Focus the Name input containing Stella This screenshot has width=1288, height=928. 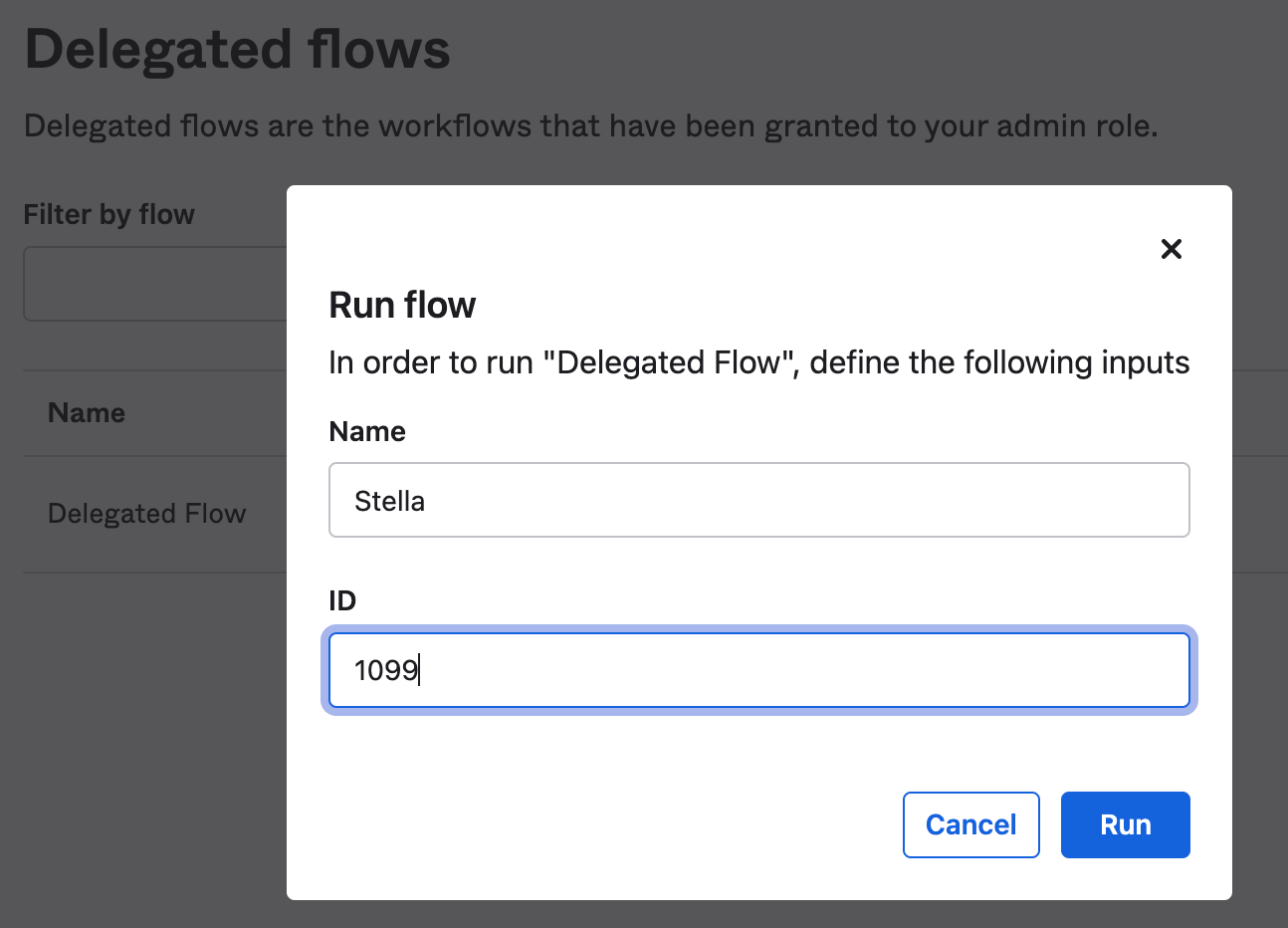pyautogui.click(x=759, y=500)
